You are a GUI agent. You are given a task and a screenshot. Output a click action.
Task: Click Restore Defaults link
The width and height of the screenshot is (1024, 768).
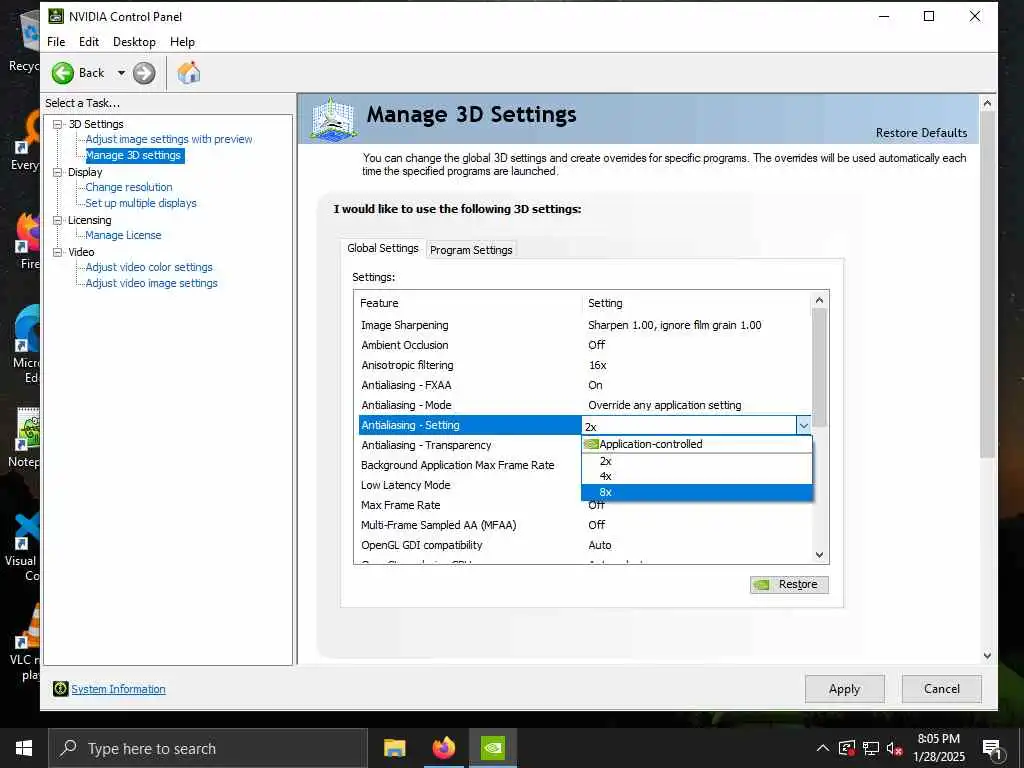coord(921,133)
